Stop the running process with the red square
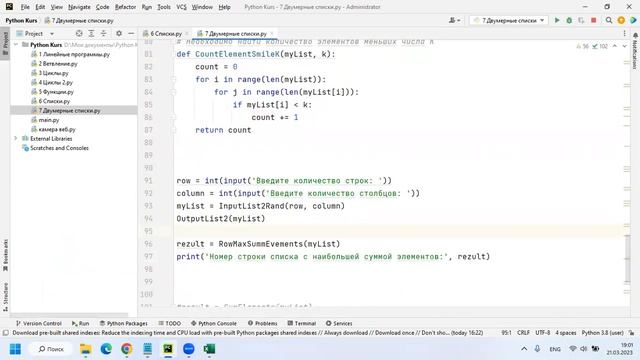The image size is (640, 360). (593, 20)
